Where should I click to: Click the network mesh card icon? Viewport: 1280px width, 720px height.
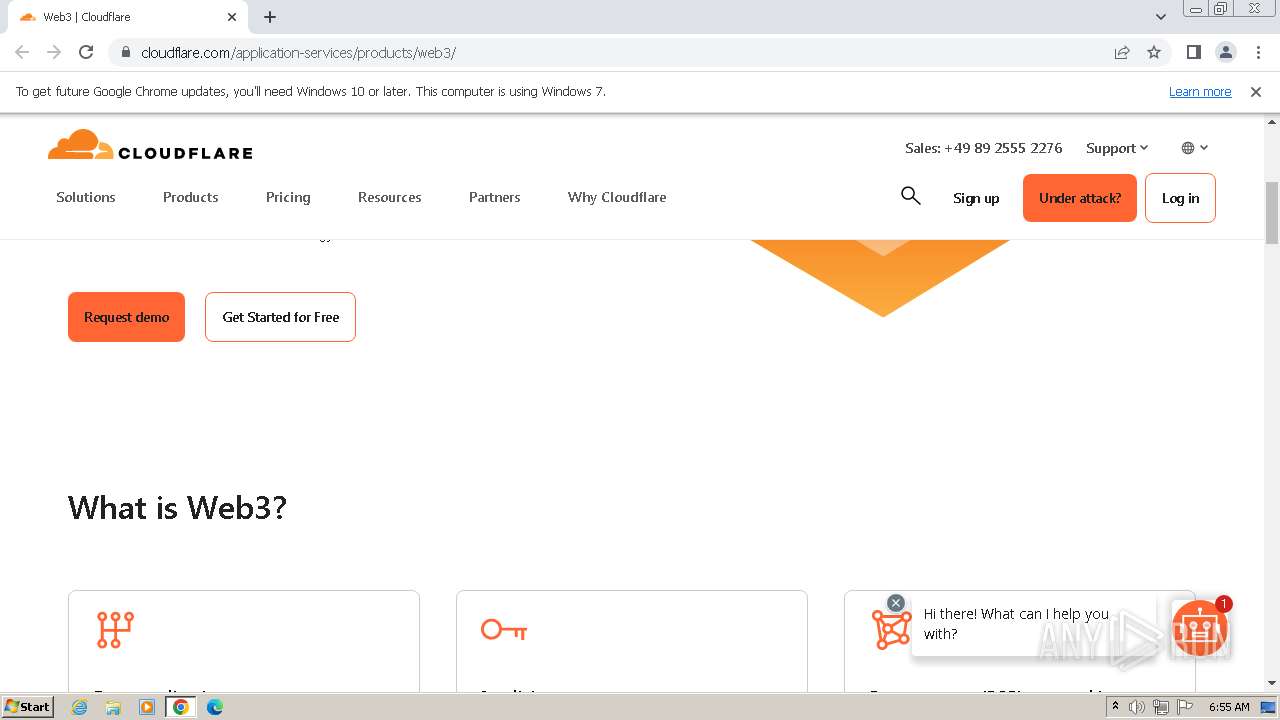(x=891, y=630)
